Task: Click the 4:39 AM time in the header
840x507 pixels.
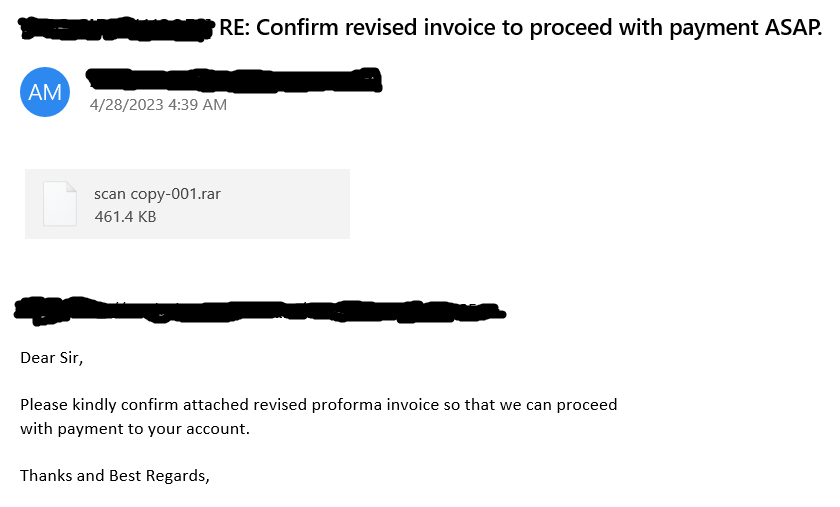Action: tap(200, 104)
